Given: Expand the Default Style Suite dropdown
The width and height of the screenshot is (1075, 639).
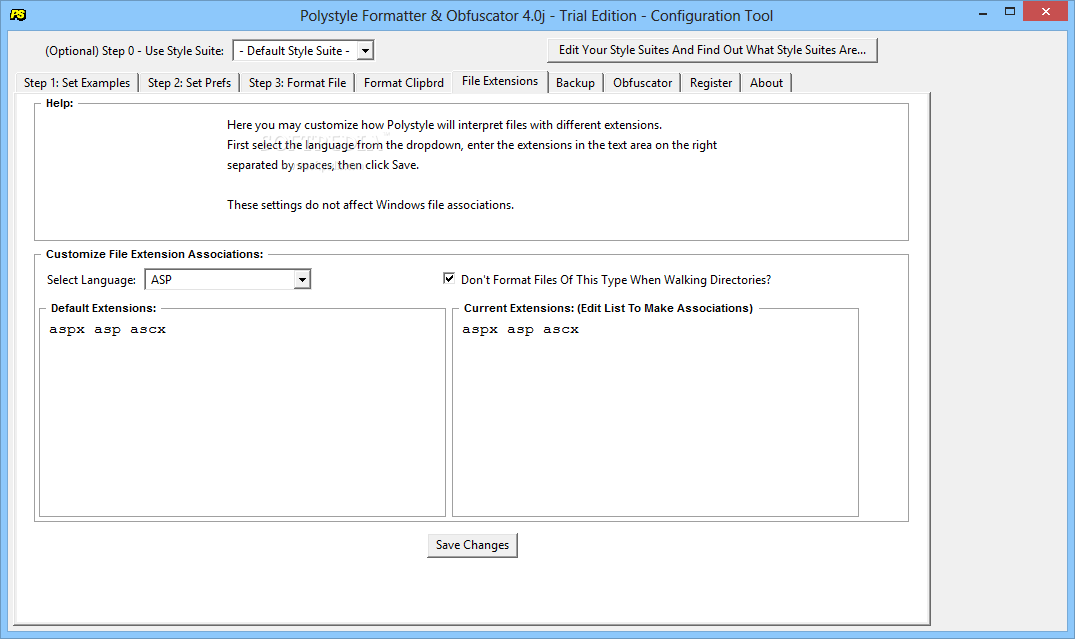Looking at the screenshot, I should (365, 51).
